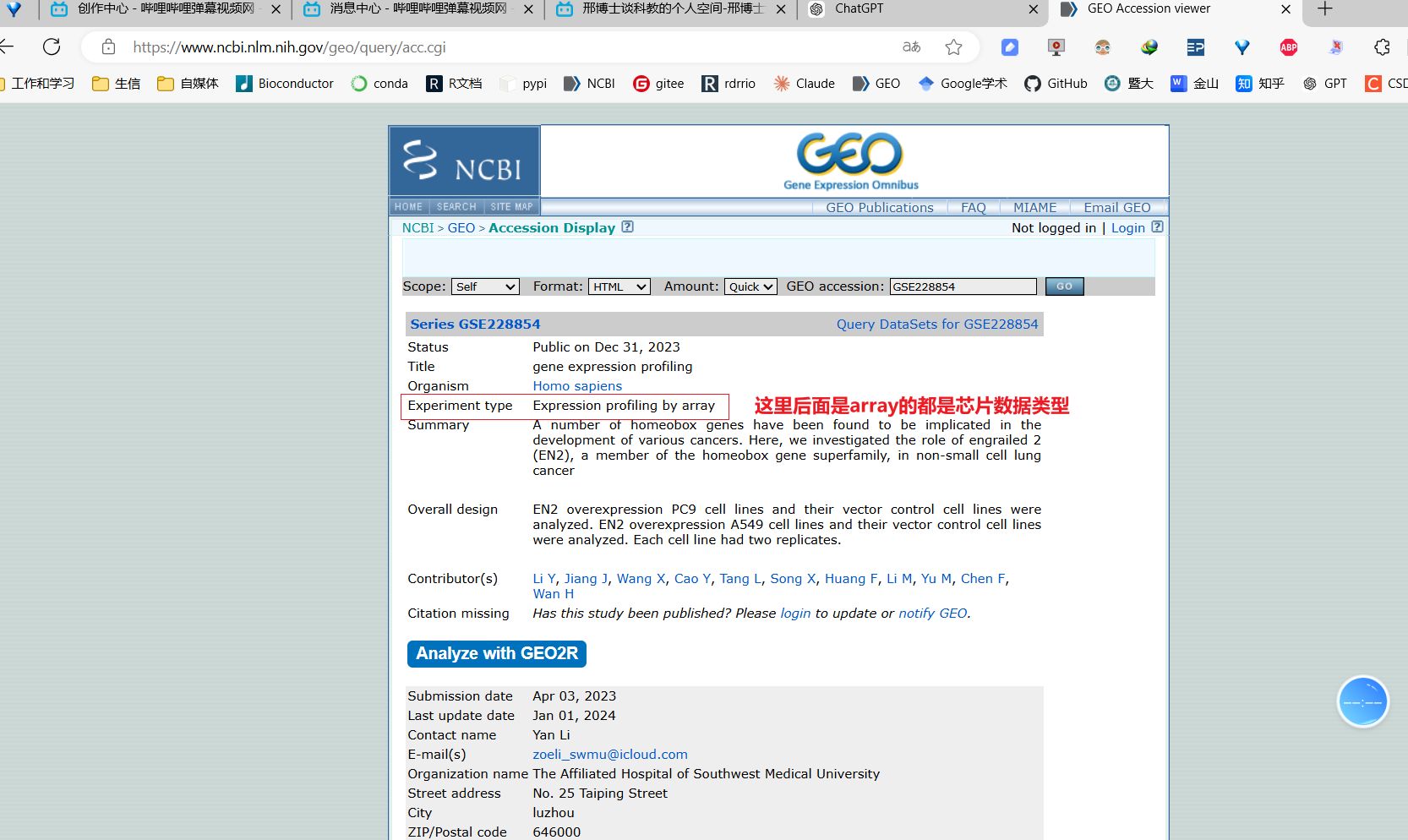
Task: Click the Analyze with GEO2R button
Action: coord(496,653)
